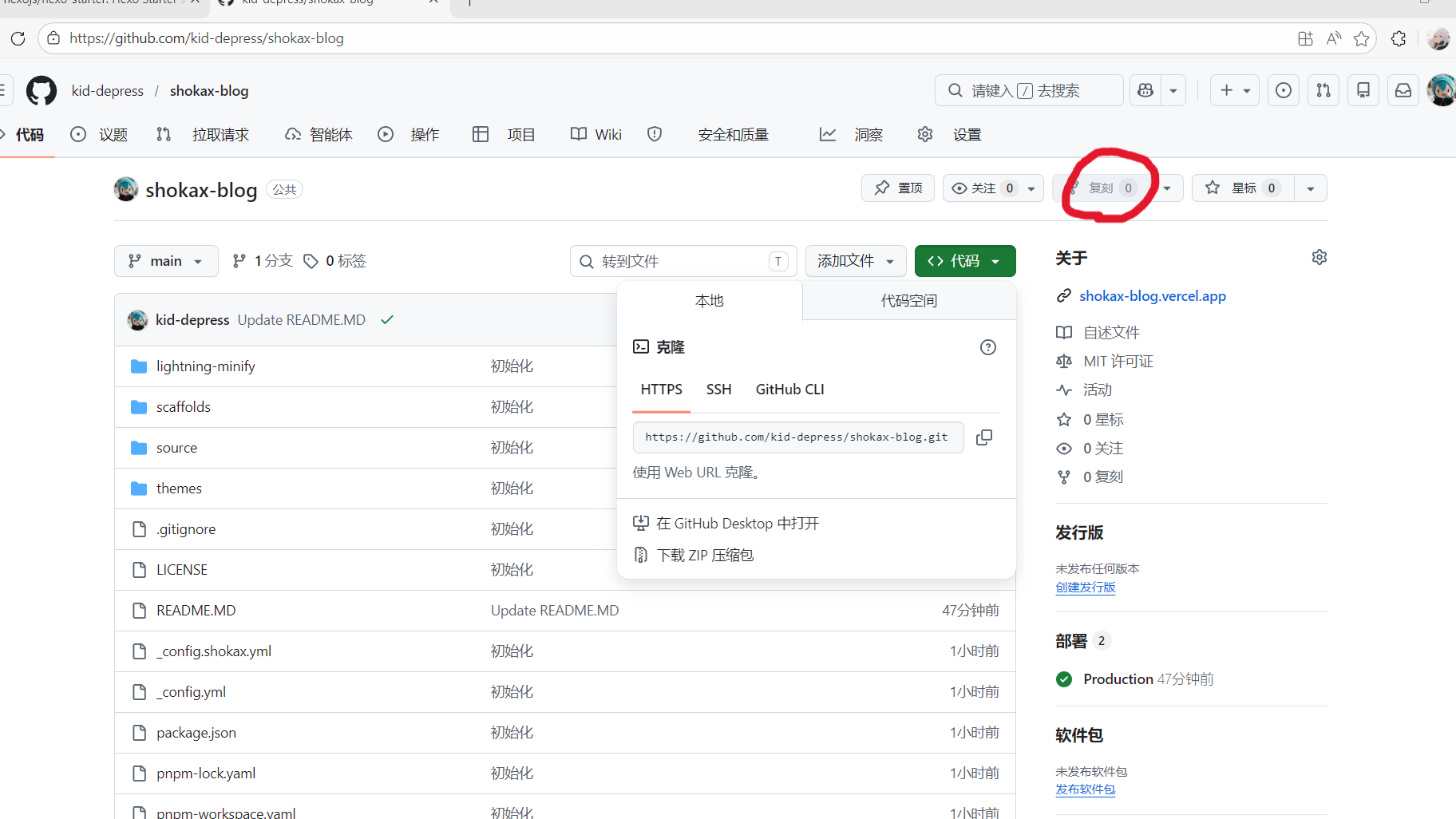The width and height of the screenshot is (1456, 819).
Task: Select the GitHub CLI clone tab
Action: (x=790, y=390)
